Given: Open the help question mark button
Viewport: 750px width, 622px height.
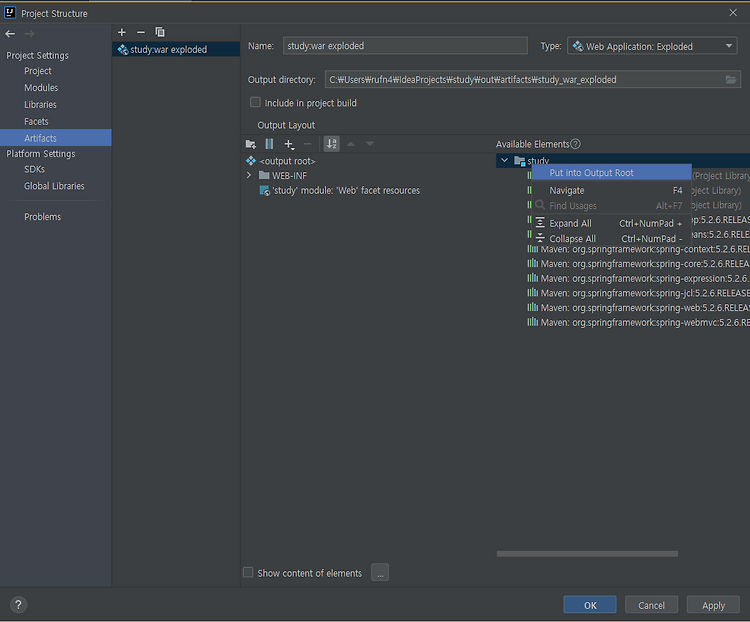Looking at the screenshot, I should (18, 604).
